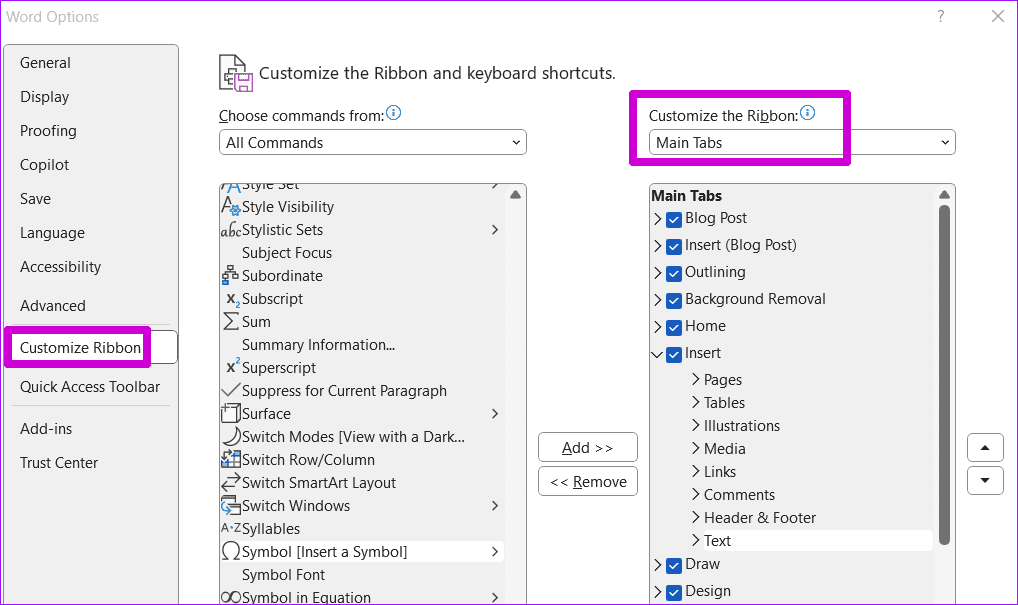Click the Add >> button

[x=588, y=447]
